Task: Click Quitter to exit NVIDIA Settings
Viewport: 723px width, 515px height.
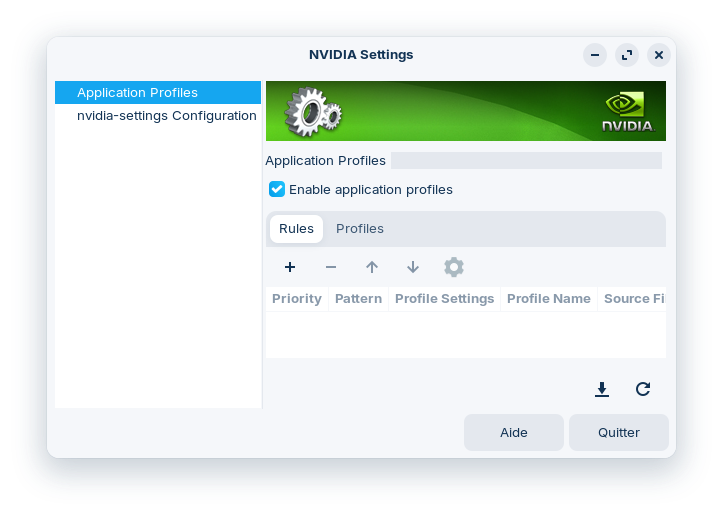Action: [x=618, y=433]
